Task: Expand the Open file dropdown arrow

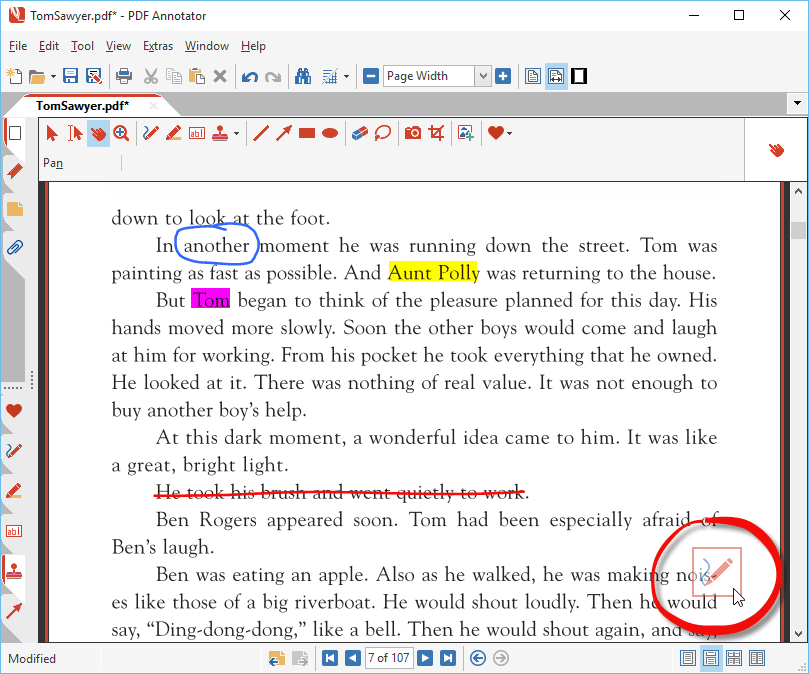Action: point(53,77)
